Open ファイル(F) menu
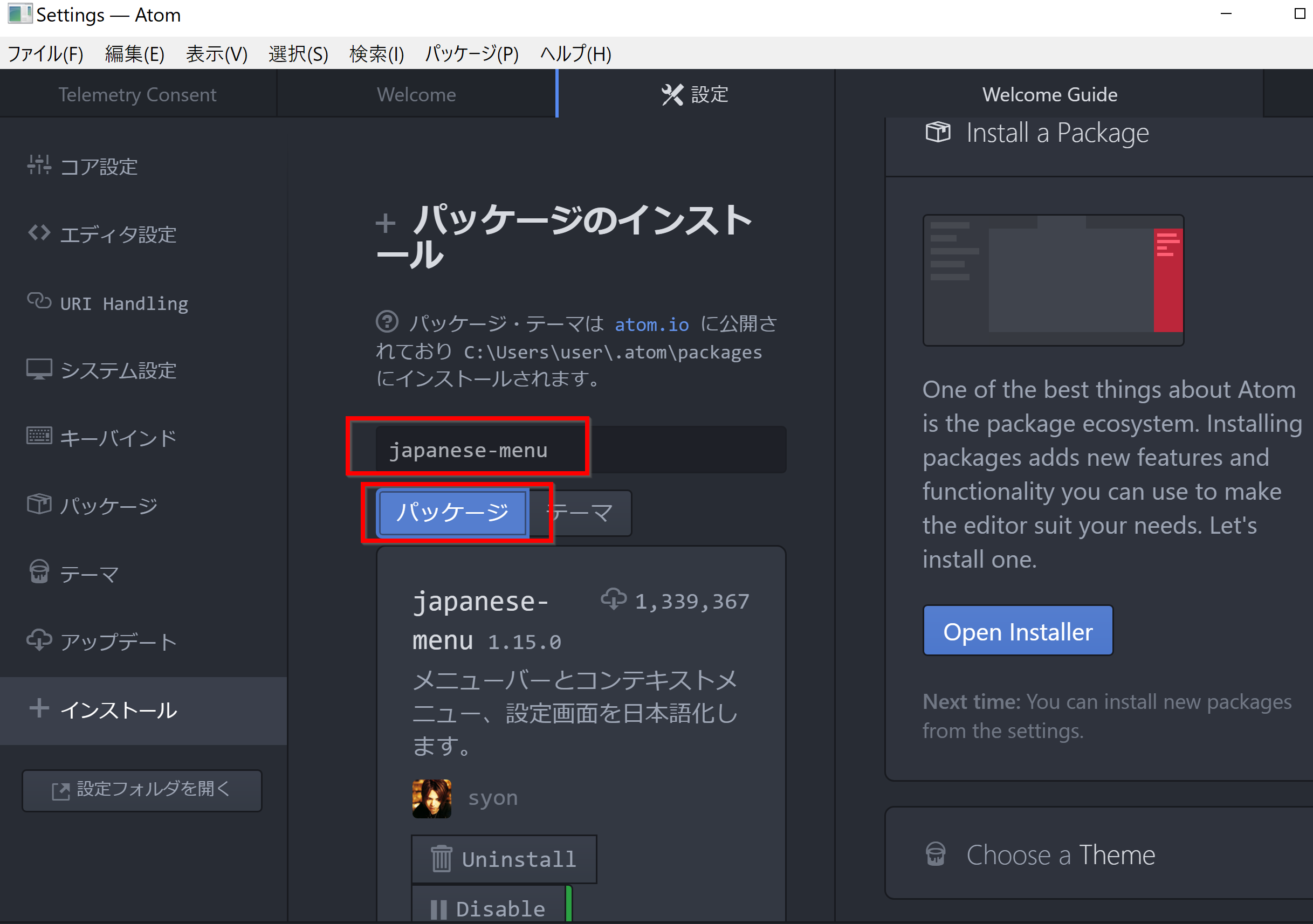The image size is (1313, 924). click(x=45, y=54)
